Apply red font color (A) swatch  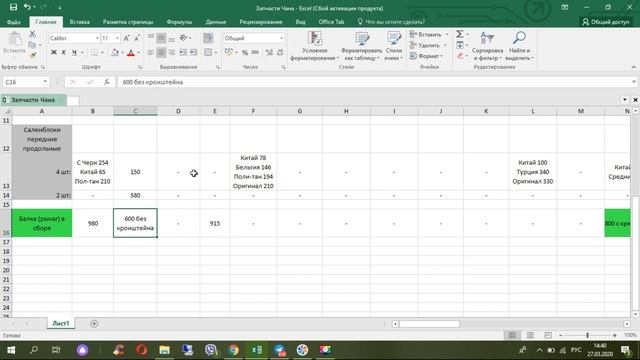point(131,52)
